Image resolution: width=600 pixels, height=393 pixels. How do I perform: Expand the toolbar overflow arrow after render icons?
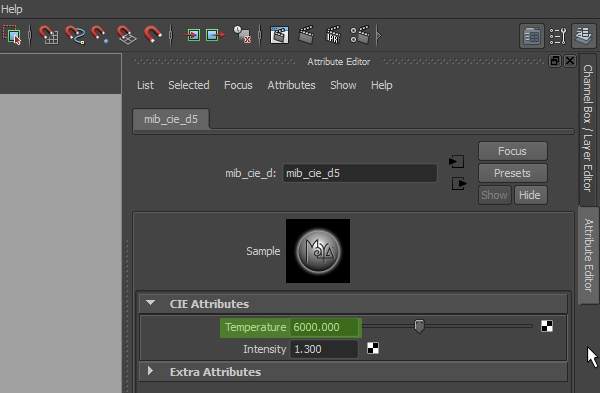point(379,36)
